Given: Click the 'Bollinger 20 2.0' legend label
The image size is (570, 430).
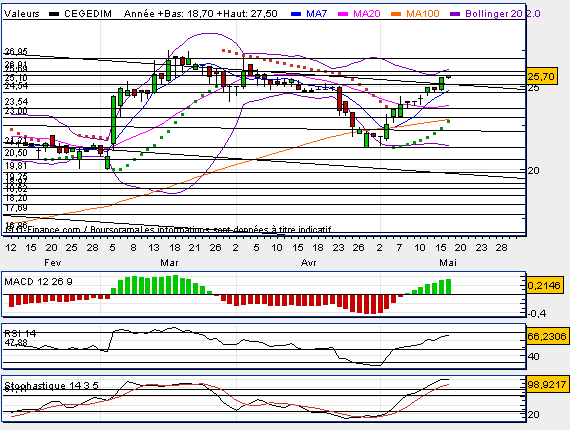Looking at the screenshot, I should (503, 14).
